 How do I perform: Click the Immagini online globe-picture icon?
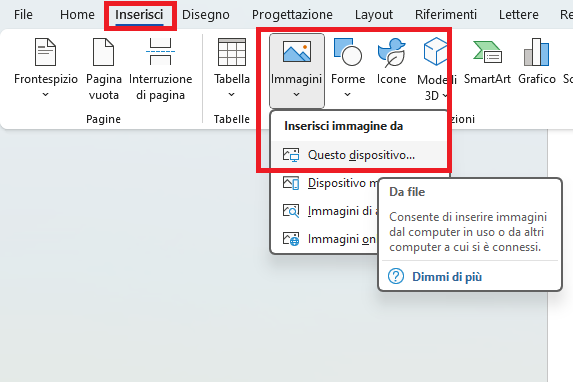coord(291,239)
